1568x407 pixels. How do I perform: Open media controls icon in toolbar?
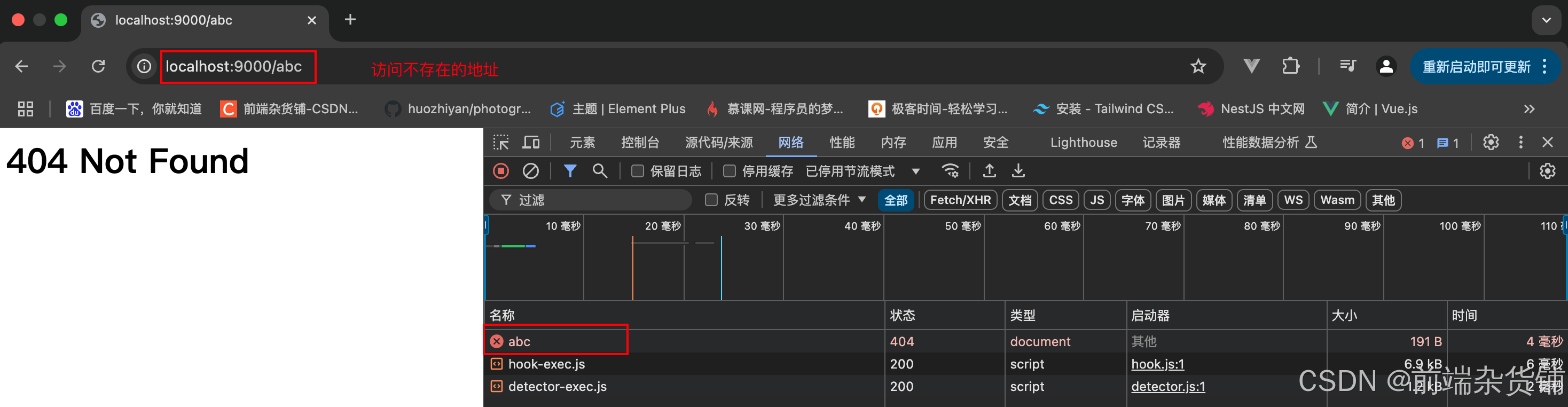tap(1347, 66)
